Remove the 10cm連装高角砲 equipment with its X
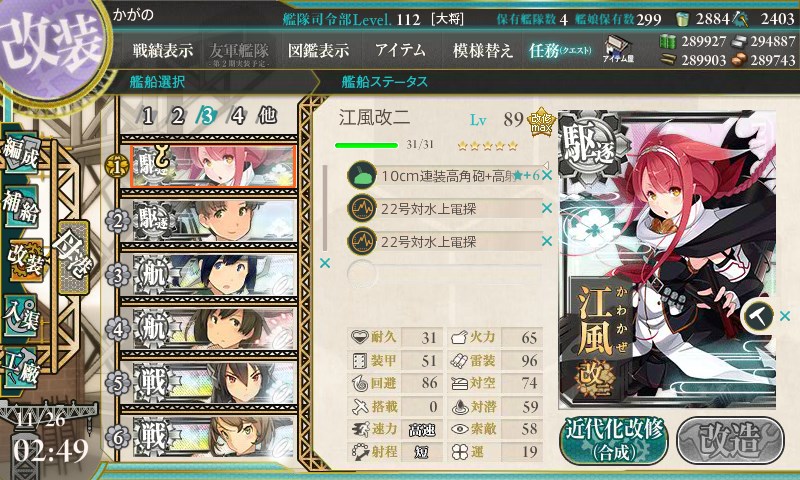The width and height of the screenshot is (800, 480). [x=546, y=175]
